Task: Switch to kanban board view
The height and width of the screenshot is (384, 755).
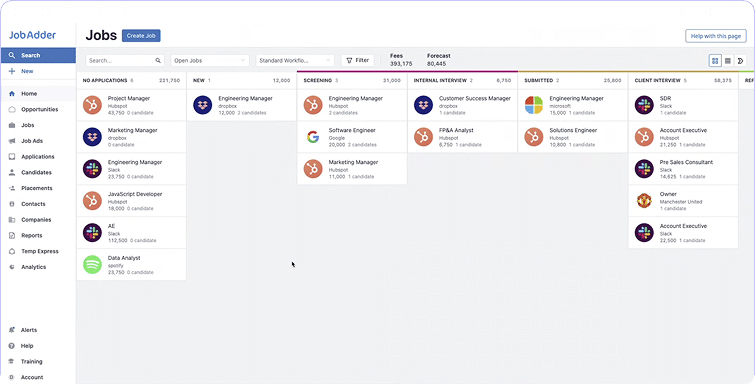Action: click(715, 61)
